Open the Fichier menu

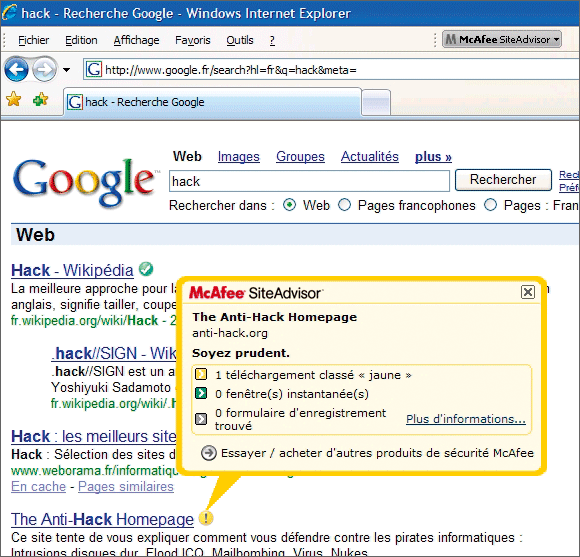pyautogui.click(x=33, y=40)
